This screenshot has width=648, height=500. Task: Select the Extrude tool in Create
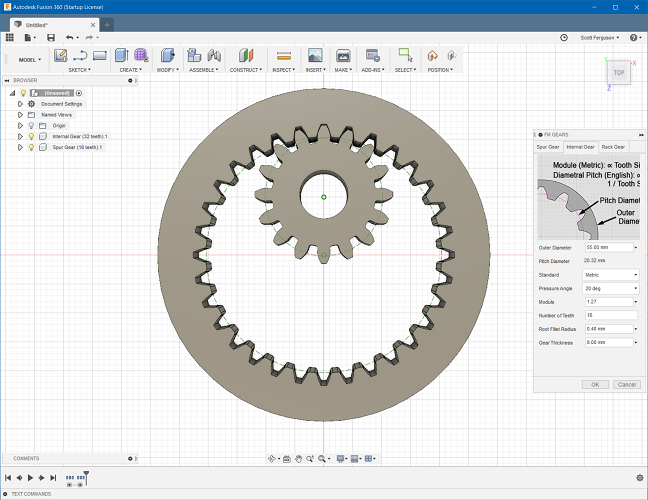[x=121, y=55]
